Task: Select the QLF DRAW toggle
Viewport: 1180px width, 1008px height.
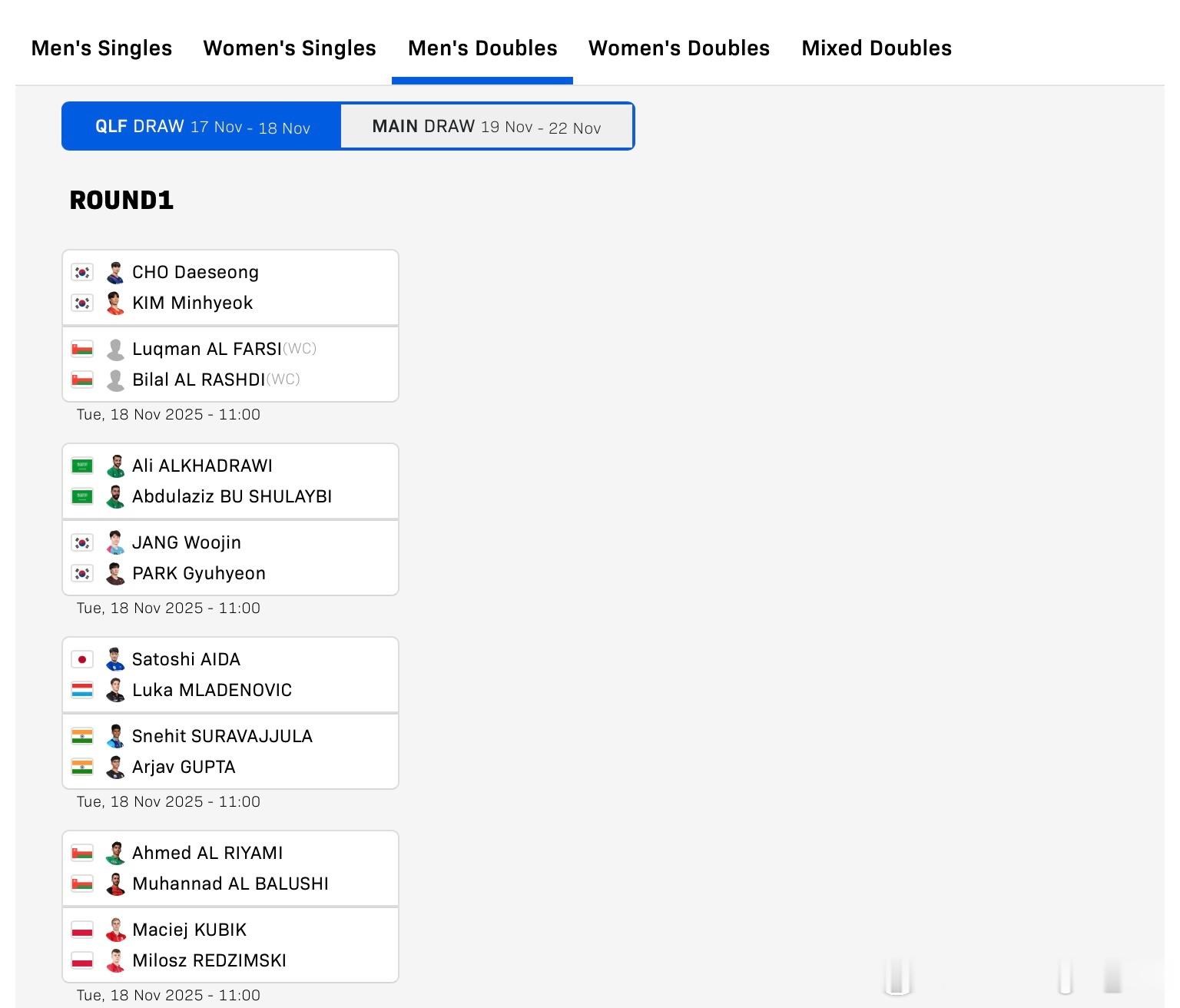Action: tap(202, 126)
